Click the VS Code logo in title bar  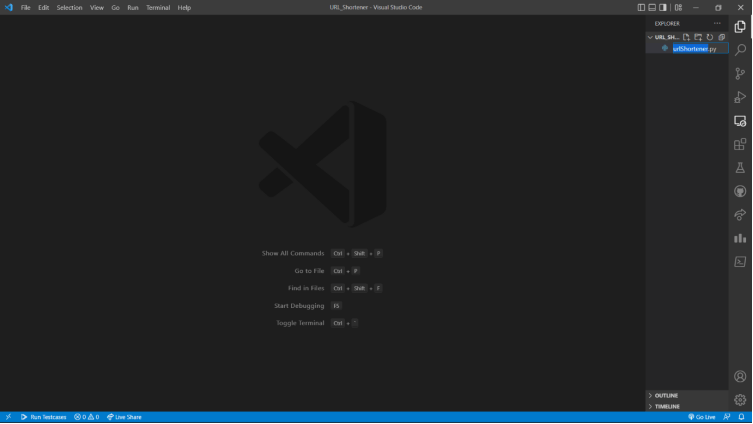pos(9,7)
